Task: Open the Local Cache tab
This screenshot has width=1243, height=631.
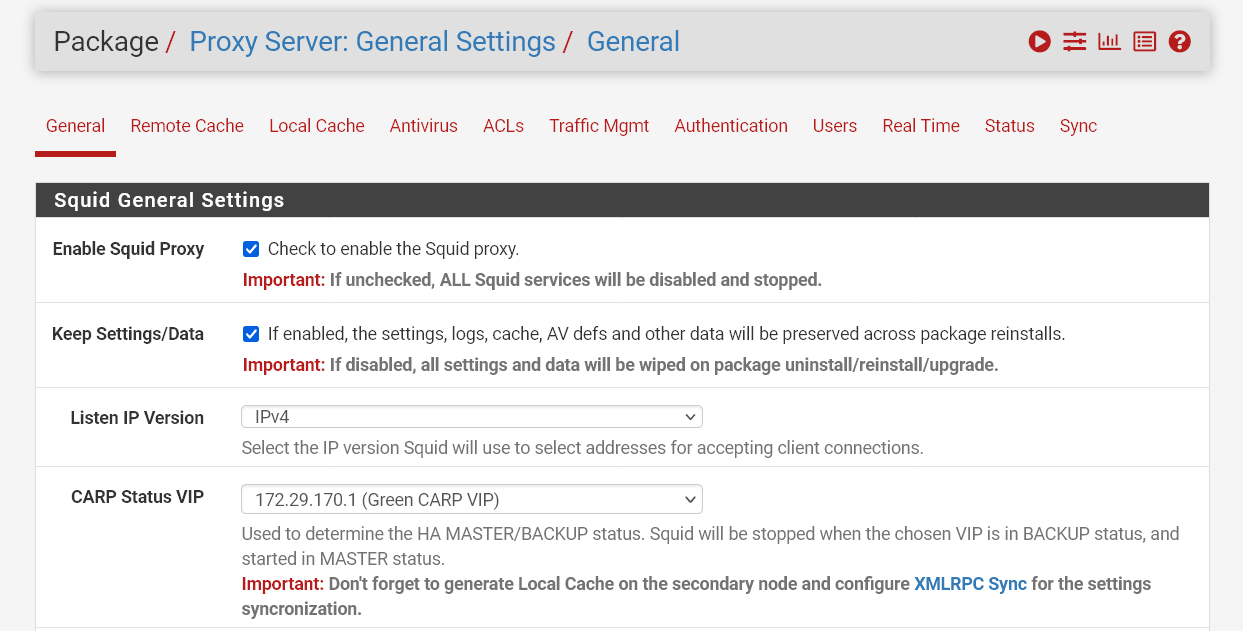Action: click(316, 126)
